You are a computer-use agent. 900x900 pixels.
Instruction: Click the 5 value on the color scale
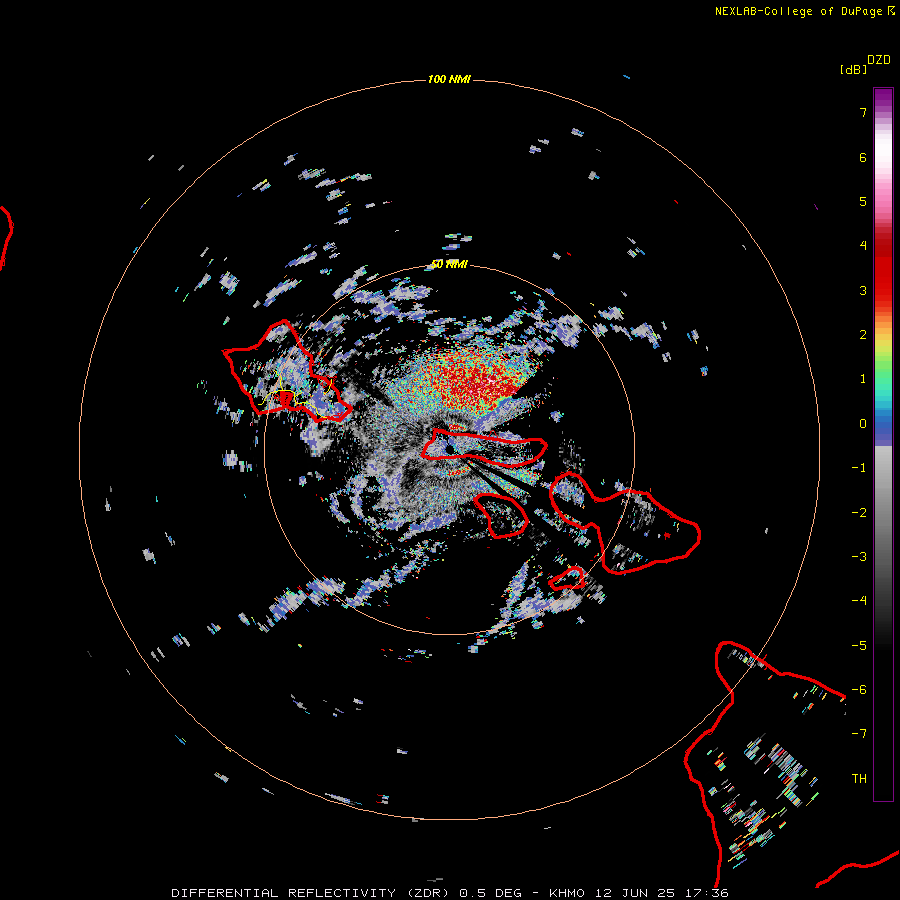863,201
